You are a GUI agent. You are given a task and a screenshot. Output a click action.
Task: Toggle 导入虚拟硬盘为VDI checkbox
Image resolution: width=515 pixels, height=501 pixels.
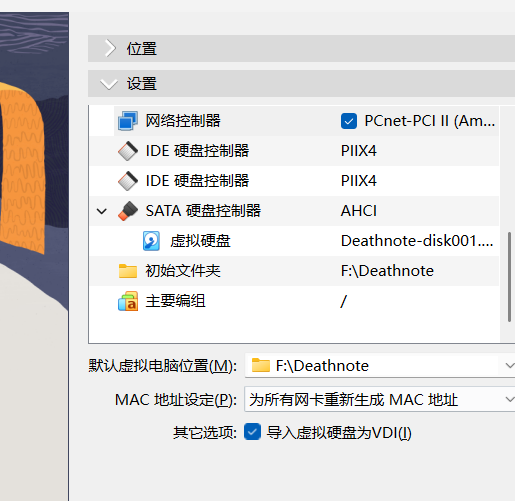(x=252, y=432)
